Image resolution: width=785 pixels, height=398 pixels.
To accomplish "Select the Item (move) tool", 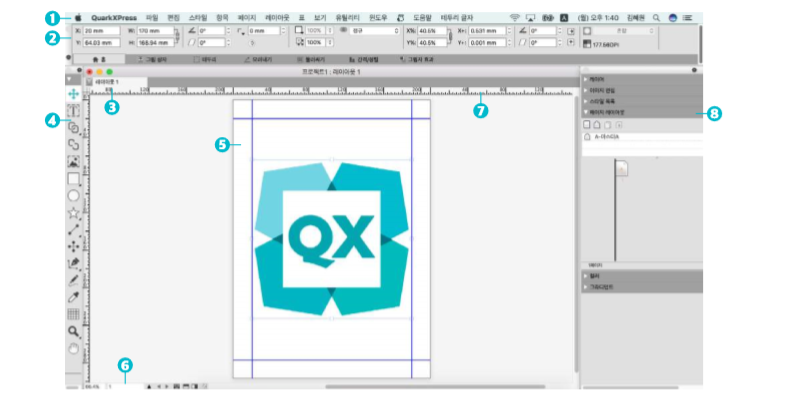I will (74, 94).
